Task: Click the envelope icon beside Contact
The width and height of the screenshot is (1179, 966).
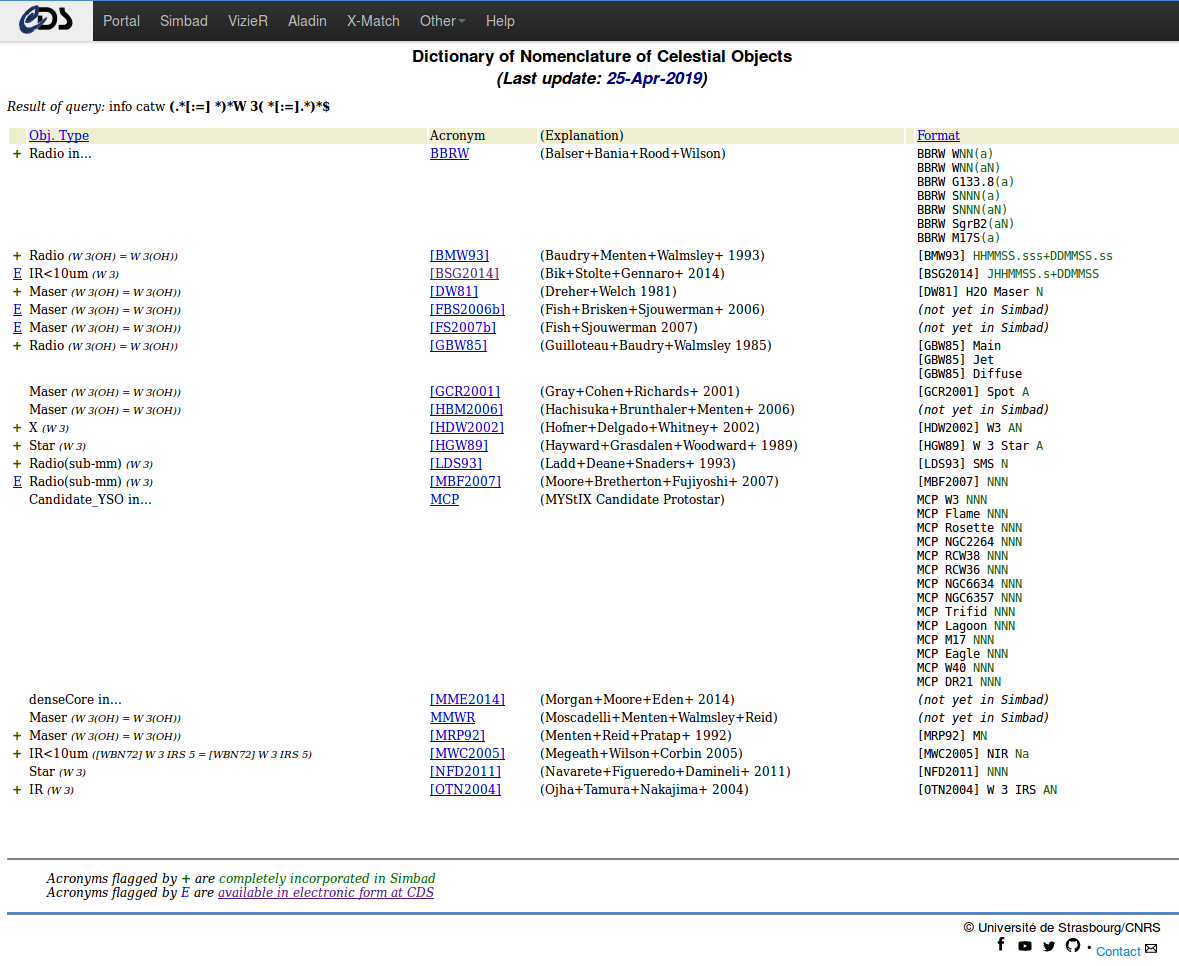Action: click(1151, 949)
